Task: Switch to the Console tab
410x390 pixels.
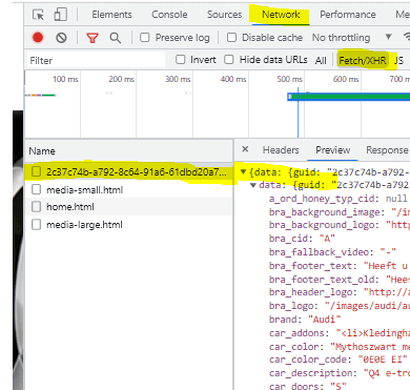Action: coord(169,14)
